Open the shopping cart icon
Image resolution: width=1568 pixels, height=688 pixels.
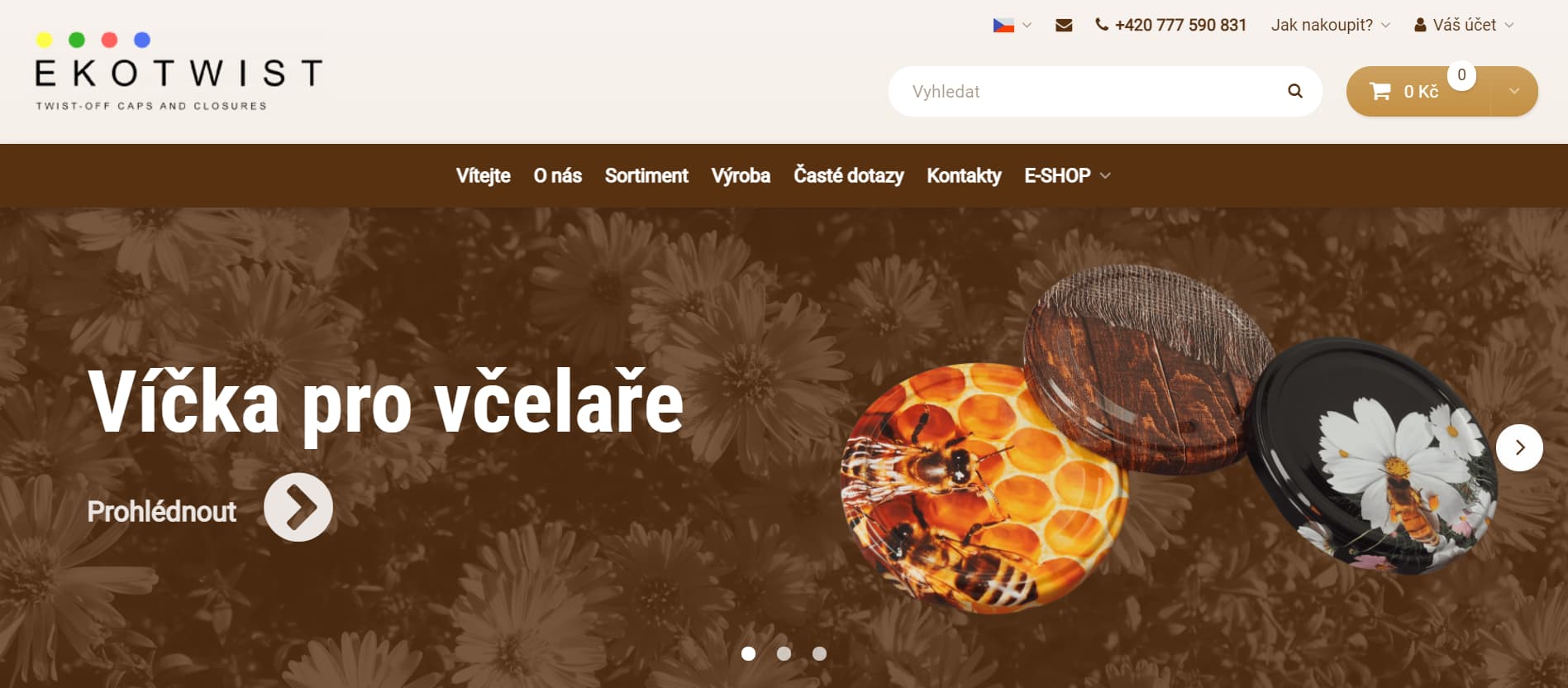point(1380,91)
